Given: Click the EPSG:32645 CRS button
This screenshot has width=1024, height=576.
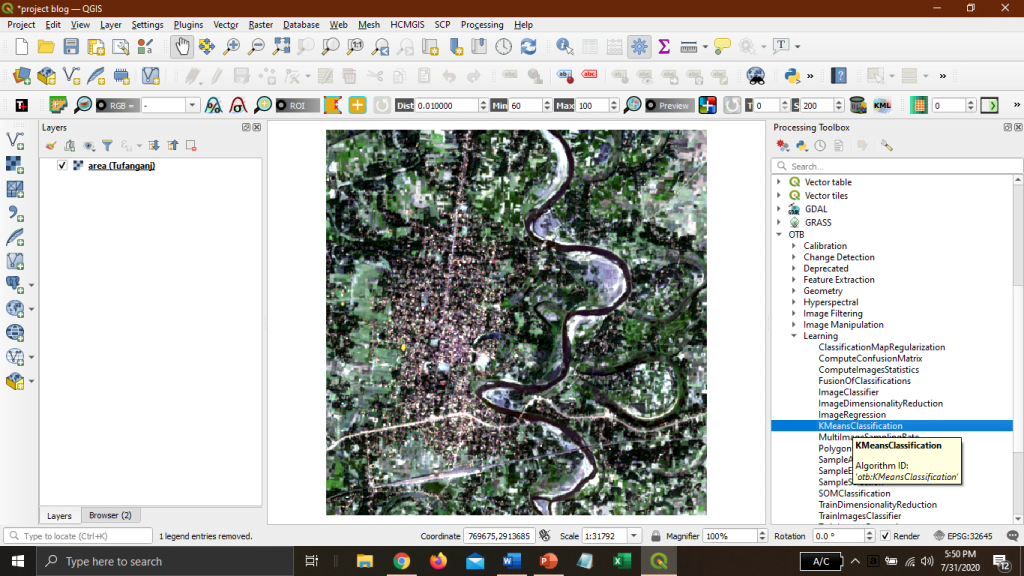Looking at the screenshot, I should pos(963,536).
